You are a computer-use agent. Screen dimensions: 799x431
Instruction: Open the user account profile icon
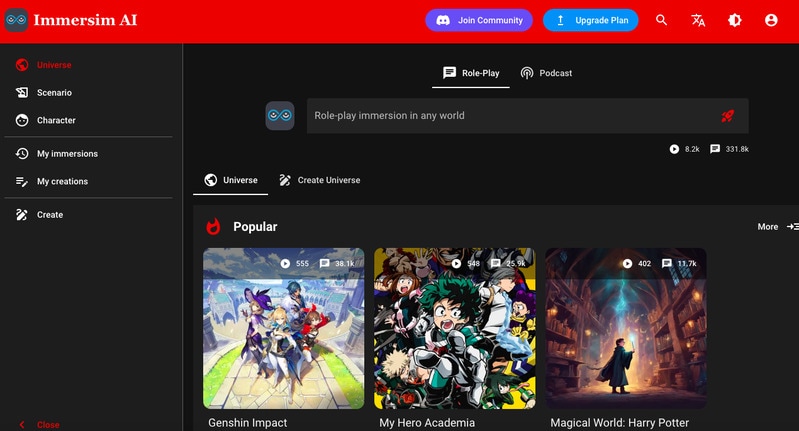coord(771,20)
